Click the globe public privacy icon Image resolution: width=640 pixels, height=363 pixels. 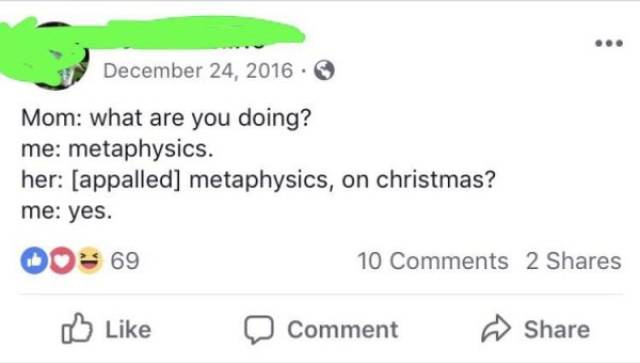324,70
